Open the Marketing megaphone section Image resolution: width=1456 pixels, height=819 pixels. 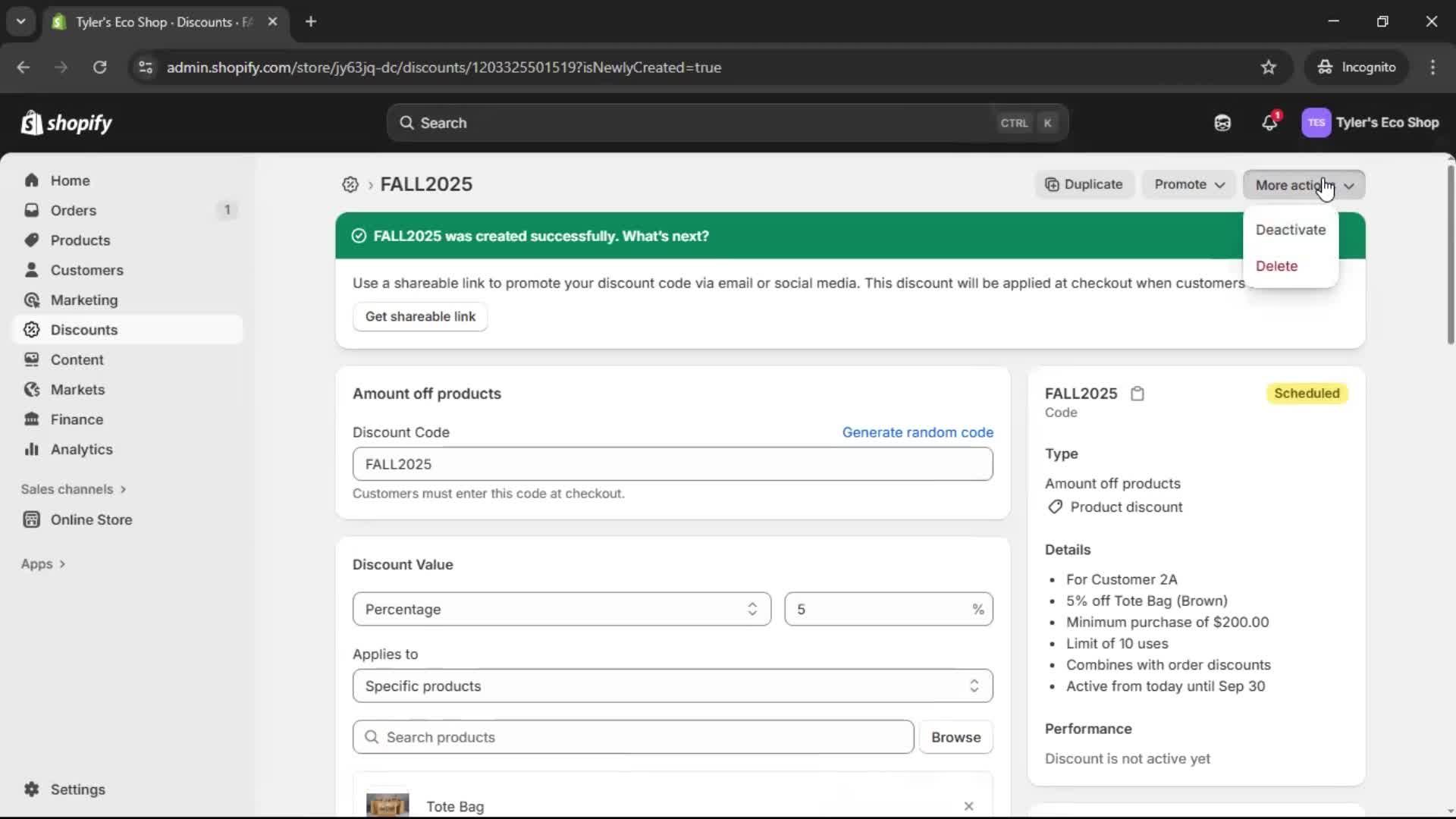point(82,300)
